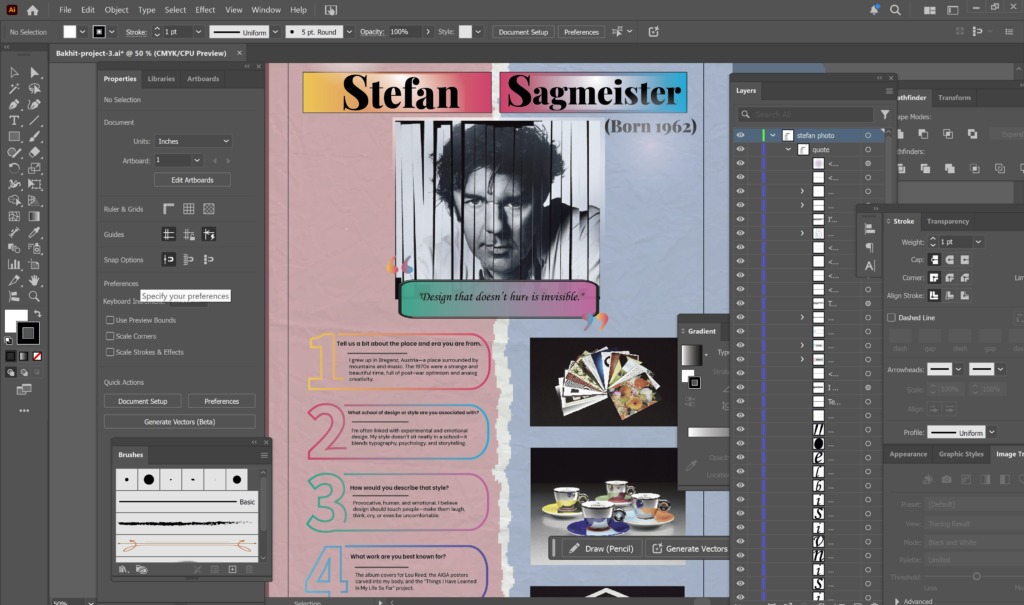Screen dimensions: 1024x605
Task: Swap fill and stroke arrows icon
Action: point(38,314)
